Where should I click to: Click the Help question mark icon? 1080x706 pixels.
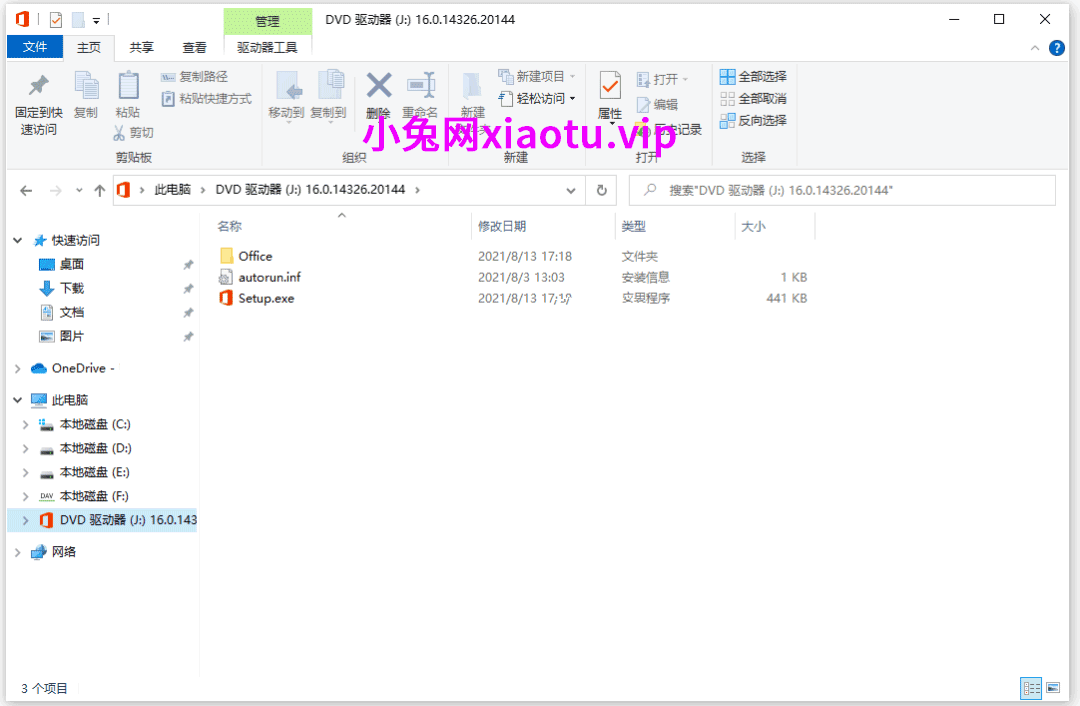click(x=1057, y=48)
